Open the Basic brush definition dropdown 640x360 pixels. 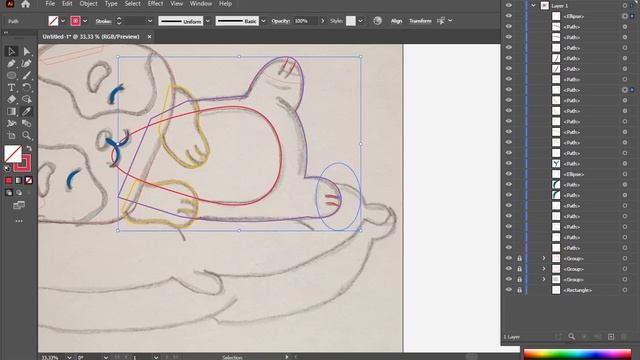(263, 21)
